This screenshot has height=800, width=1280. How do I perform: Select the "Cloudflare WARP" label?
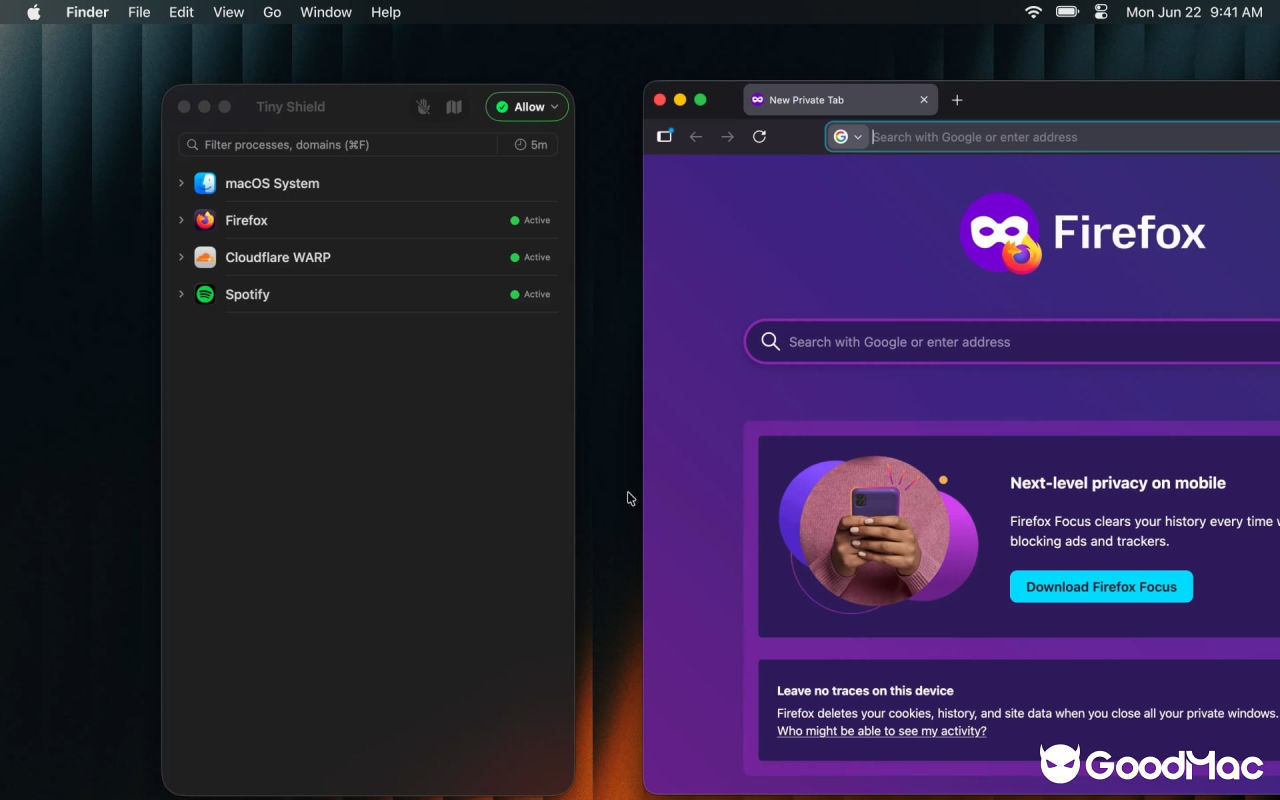(x=278, y=257)
